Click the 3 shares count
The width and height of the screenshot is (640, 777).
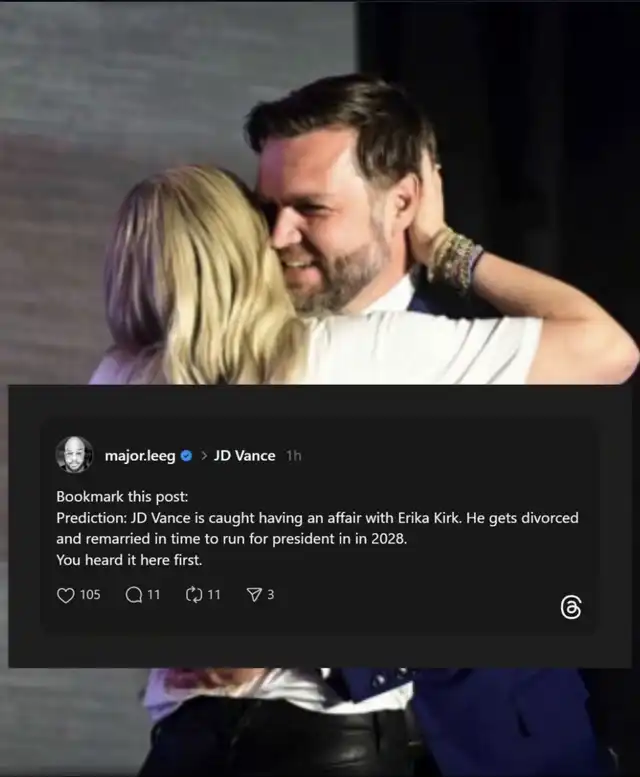click(x=271, y=595)
